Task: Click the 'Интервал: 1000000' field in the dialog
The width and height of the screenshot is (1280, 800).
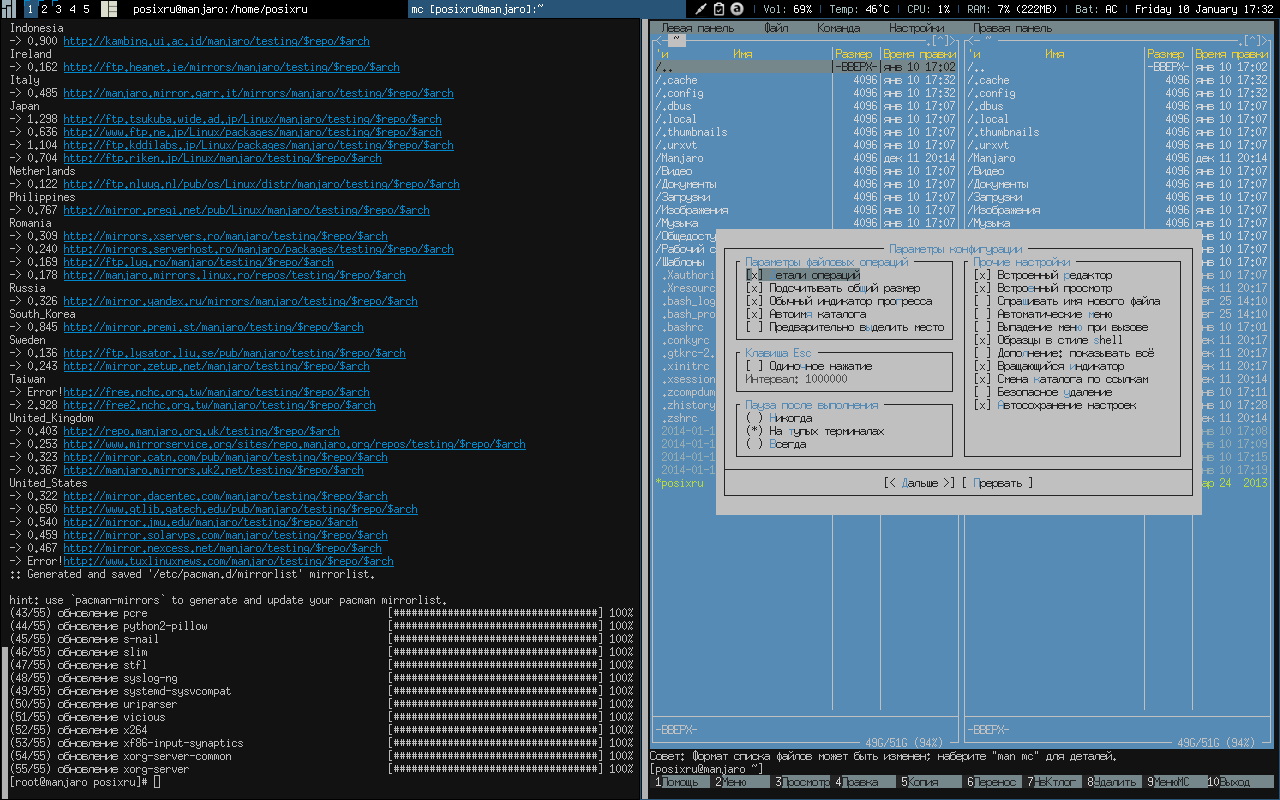Action: (797, 379)
